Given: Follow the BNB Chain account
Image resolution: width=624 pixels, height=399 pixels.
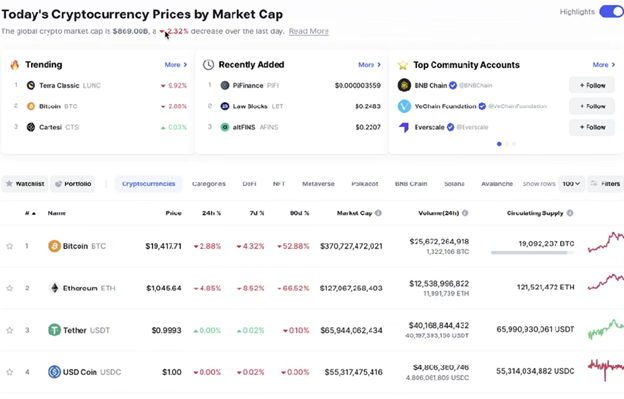Looking at the screenshot, I should [x=592, y=85].
